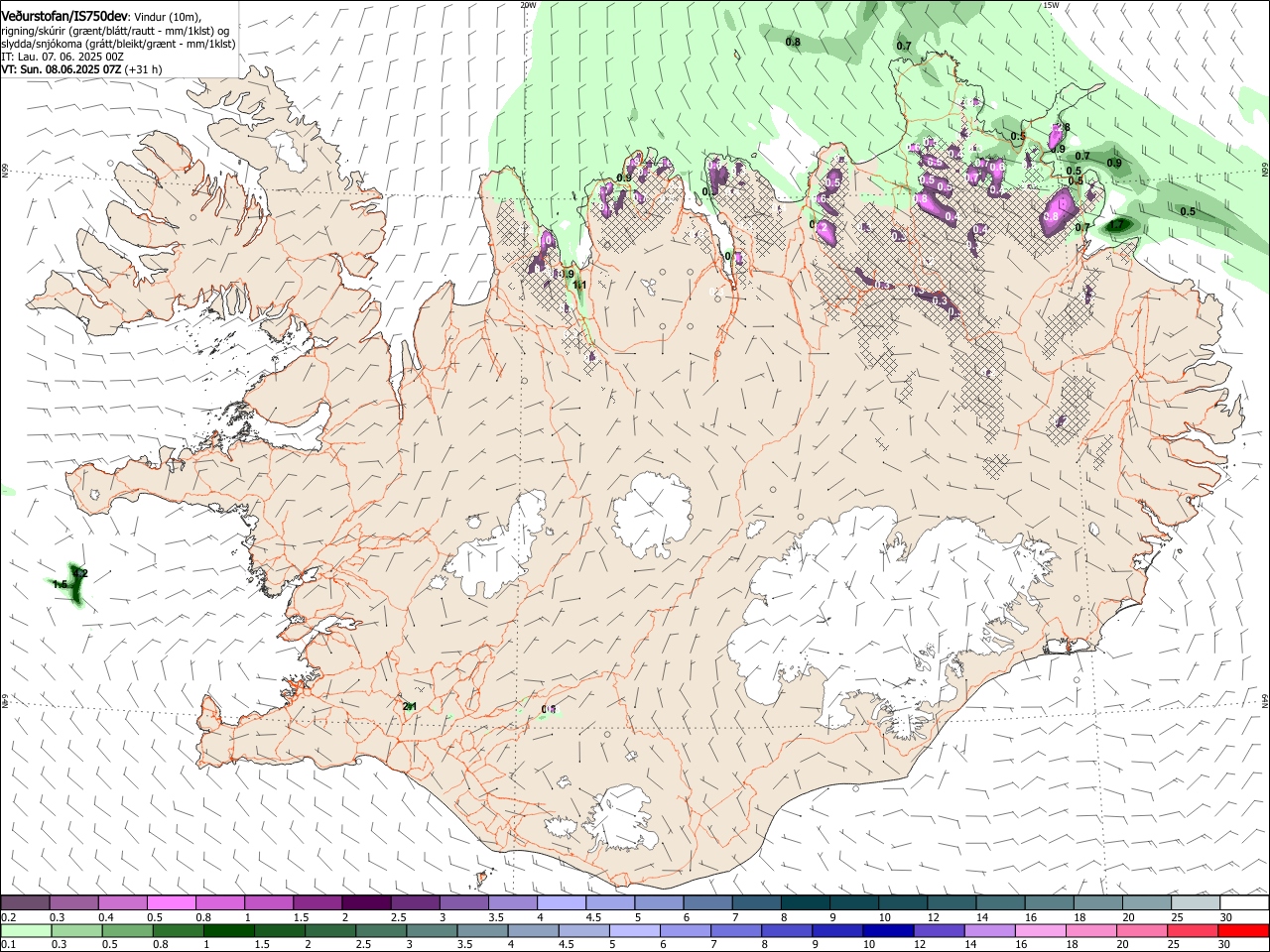Click the bottom-row swatch between 25 and 30
Screen dimensions: 1270x952
1193,930
